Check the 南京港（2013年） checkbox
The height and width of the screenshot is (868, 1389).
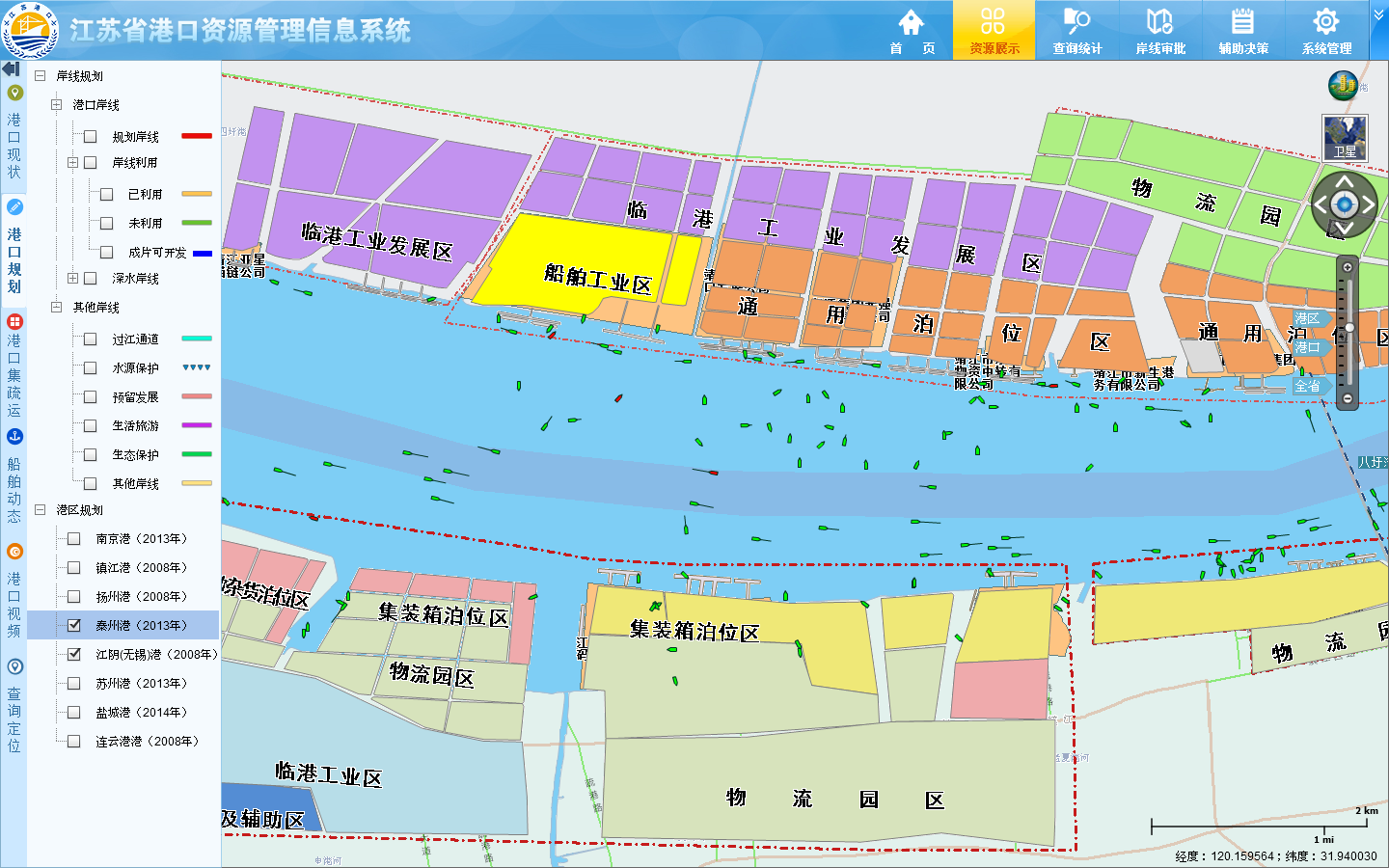(74, 538)
